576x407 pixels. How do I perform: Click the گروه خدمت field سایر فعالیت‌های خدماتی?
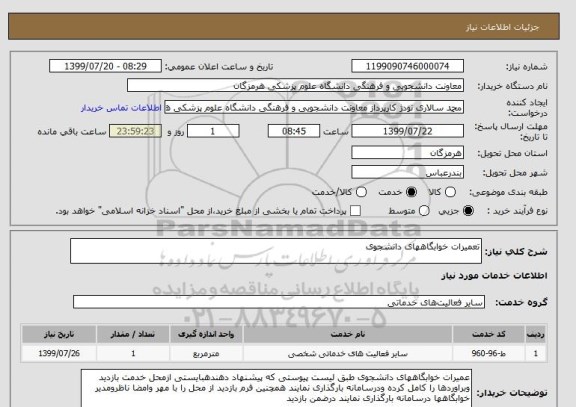[x=279, y=302]
